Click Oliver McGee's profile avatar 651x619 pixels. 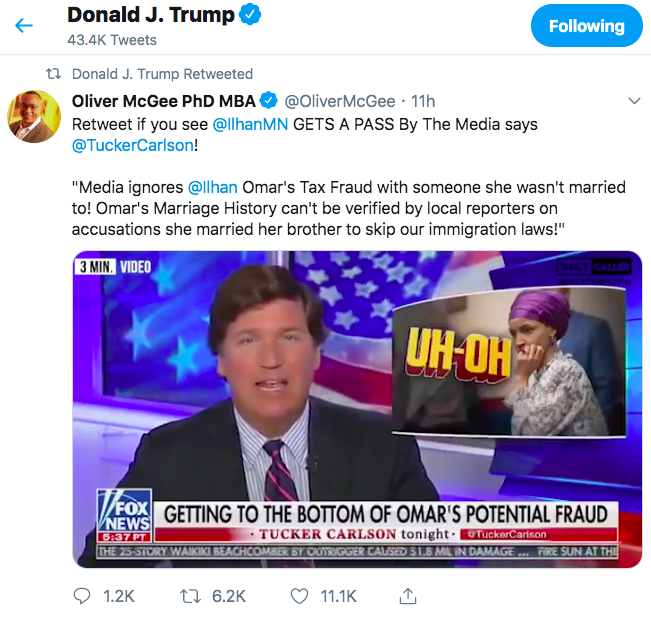(34, 117)
